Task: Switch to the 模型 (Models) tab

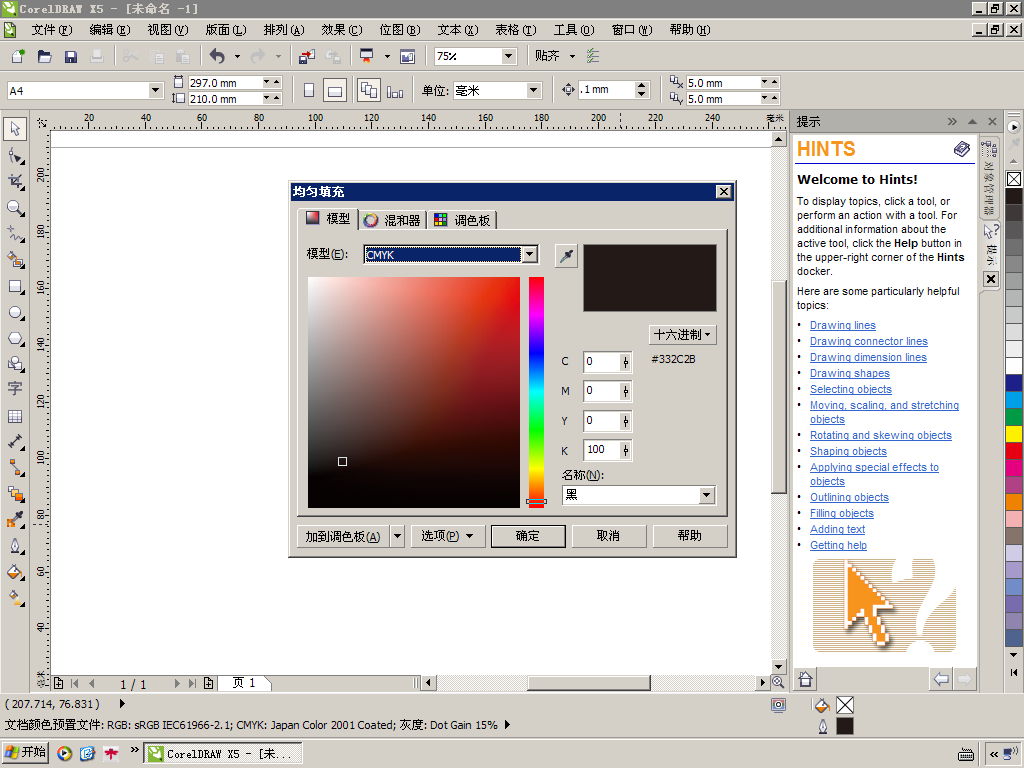Action: coord(328,219)
